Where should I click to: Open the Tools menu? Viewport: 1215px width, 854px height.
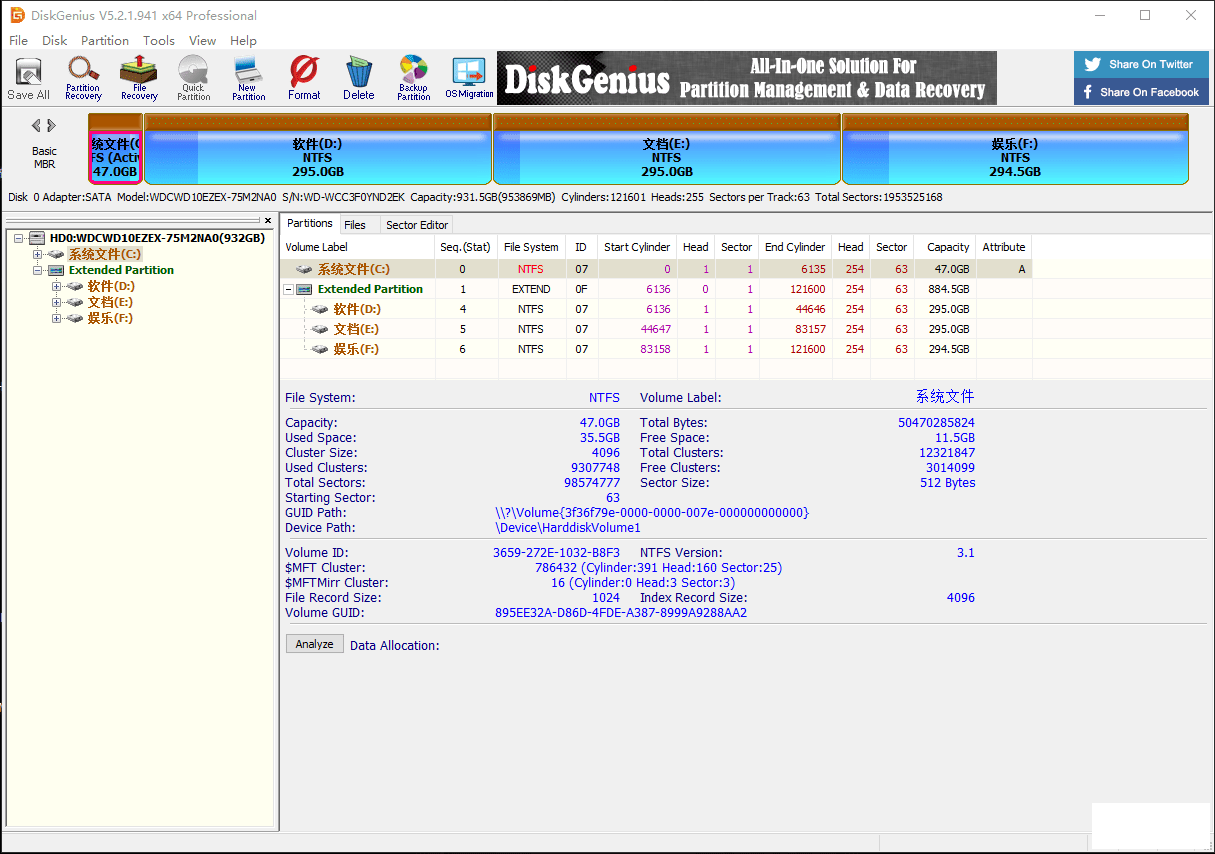tap(159, 40)
